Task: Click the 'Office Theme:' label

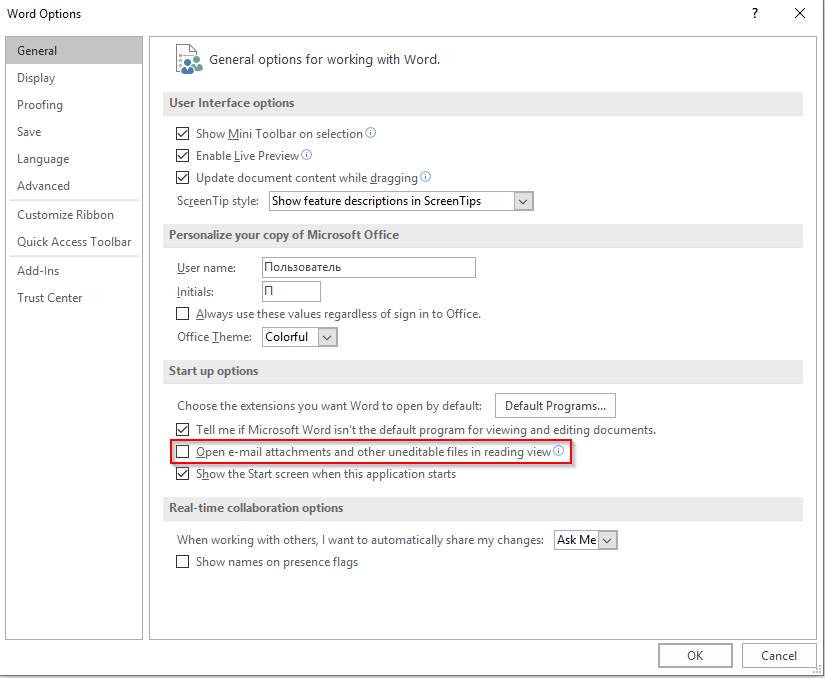Action: pos(214,337)
